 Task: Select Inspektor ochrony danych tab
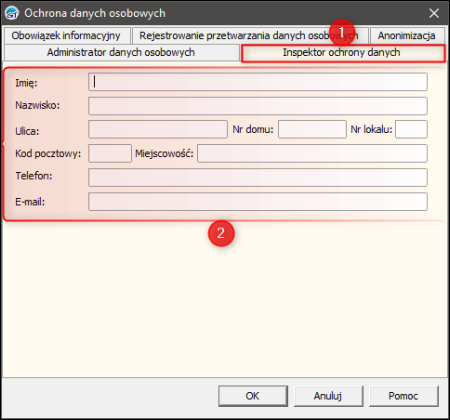click(343, 53)
